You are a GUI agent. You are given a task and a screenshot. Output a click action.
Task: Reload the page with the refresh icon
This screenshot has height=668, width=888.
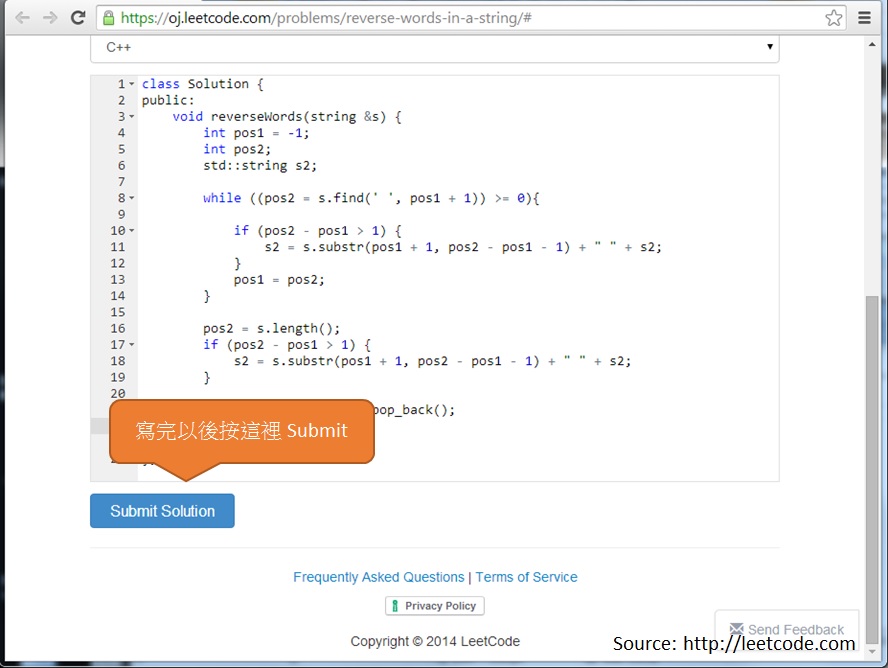pyautogui.click(x=76, y=17)
